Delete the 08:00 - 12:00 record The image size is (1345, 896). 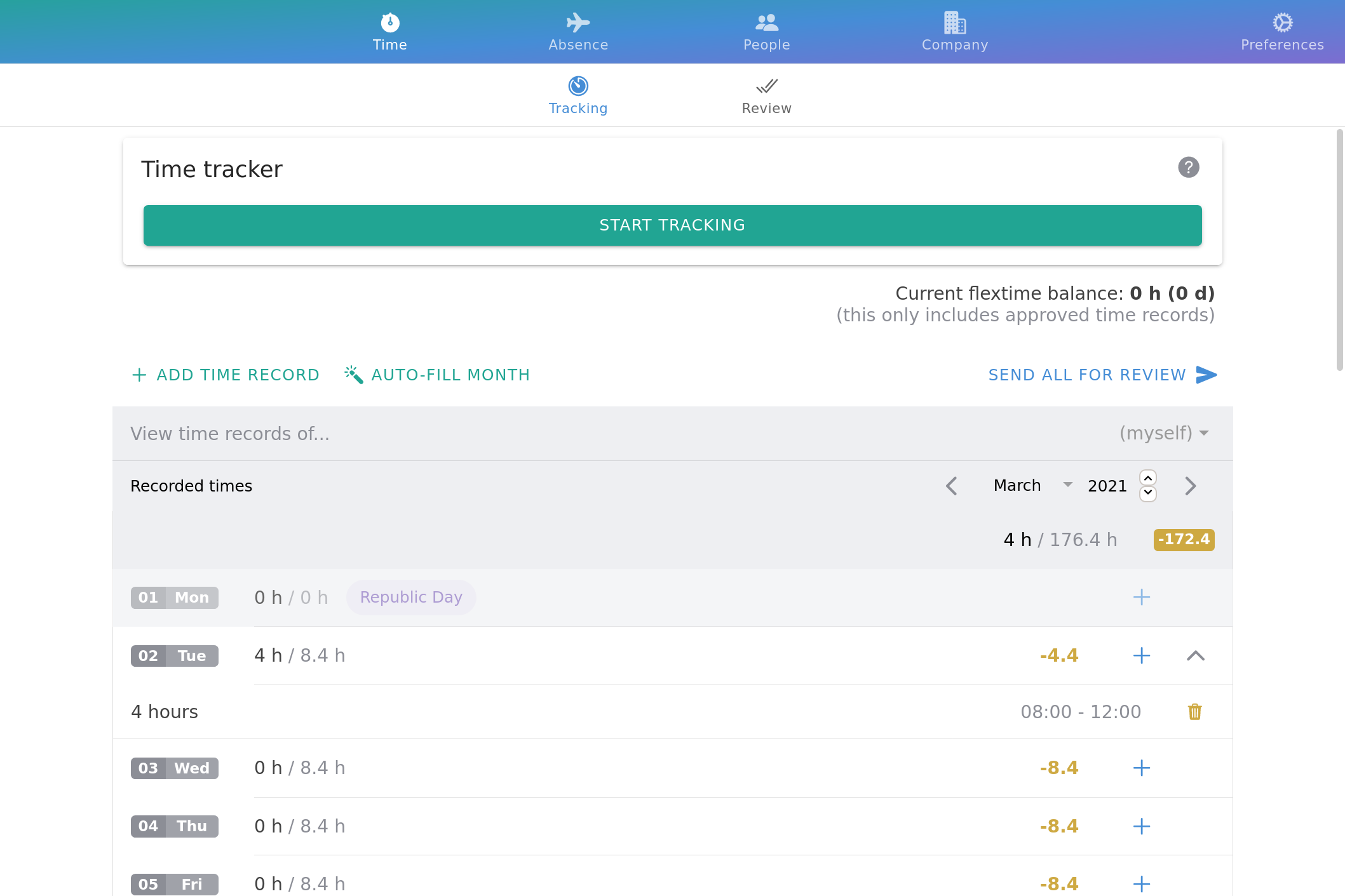point(1194,712)
